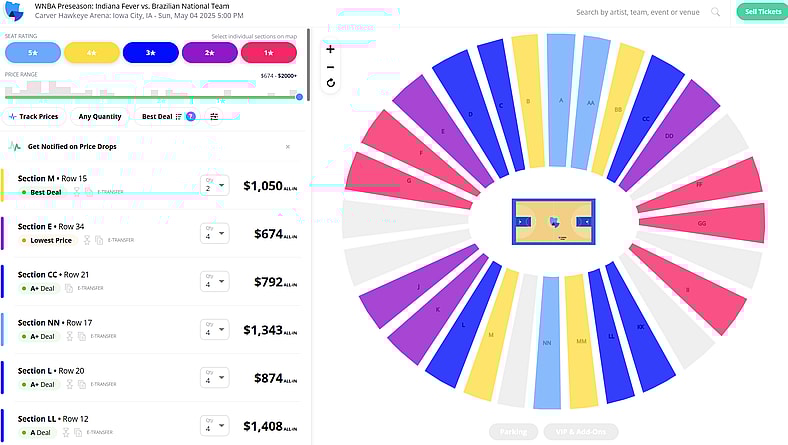This screenshot has width=788, height=445.
Task: Click the price drops chart icon
Action: pyautogui.click(x=15, y=146)
